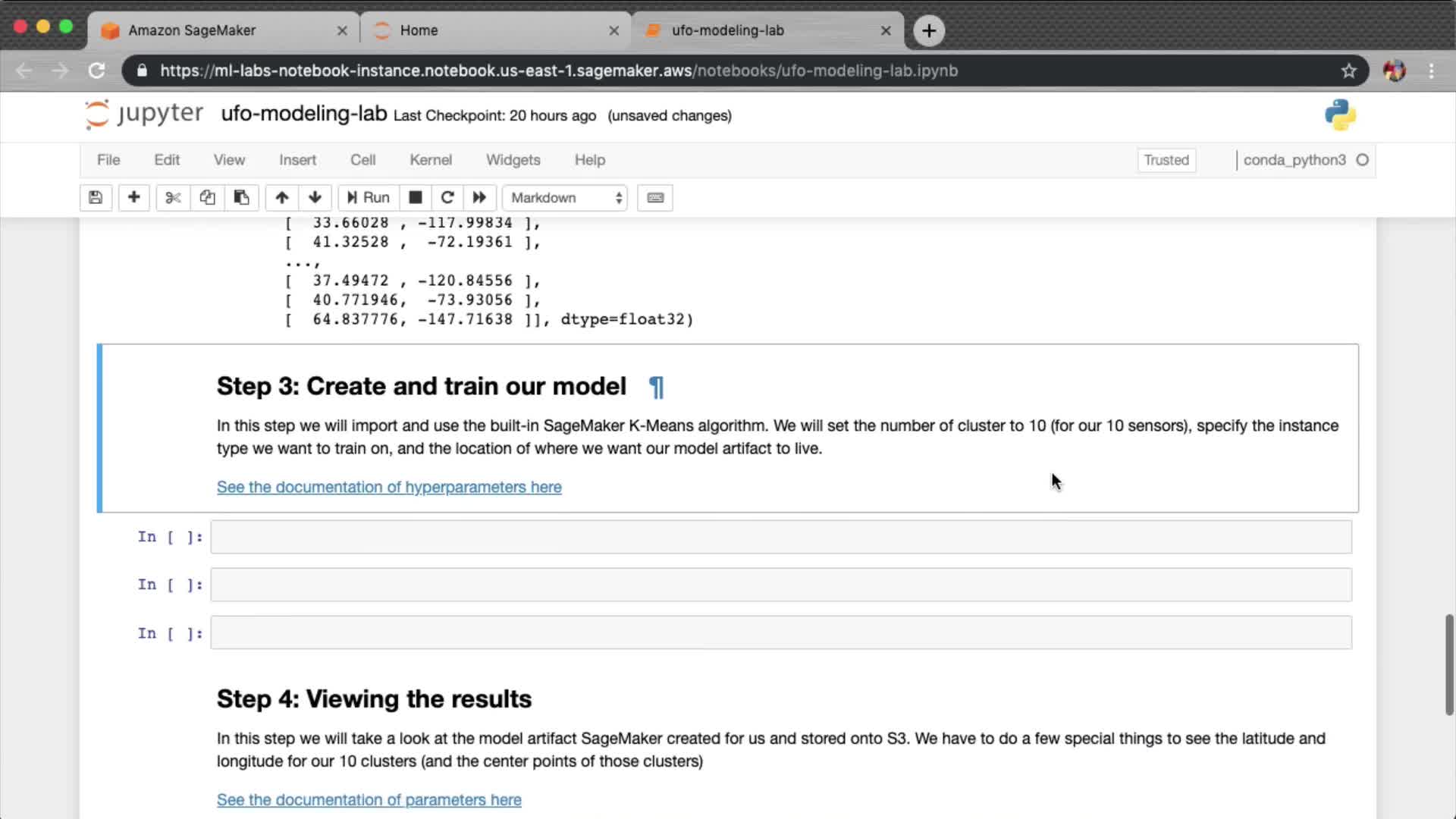Screen dimensions: 1456x819
Task: Open the cell type Markdown dropdown
Action: coord(565,198)
